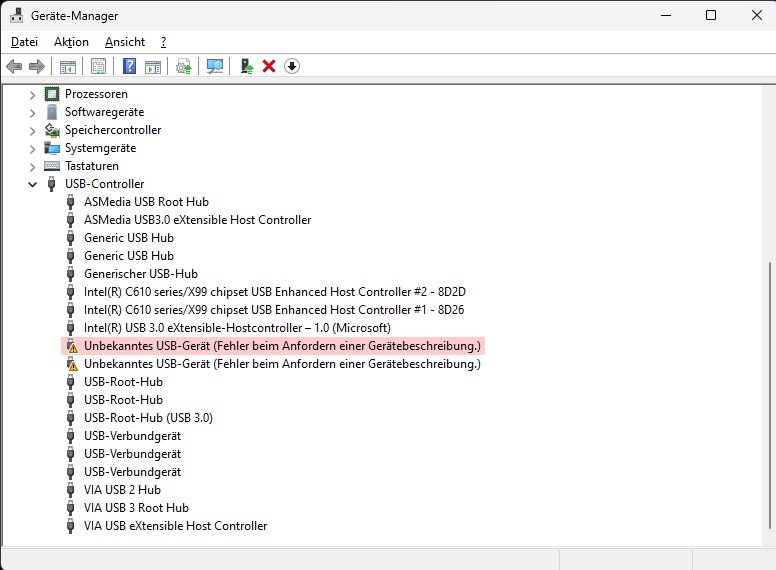Update the driver via the green-arrow device icon

(x=246, y=66)
